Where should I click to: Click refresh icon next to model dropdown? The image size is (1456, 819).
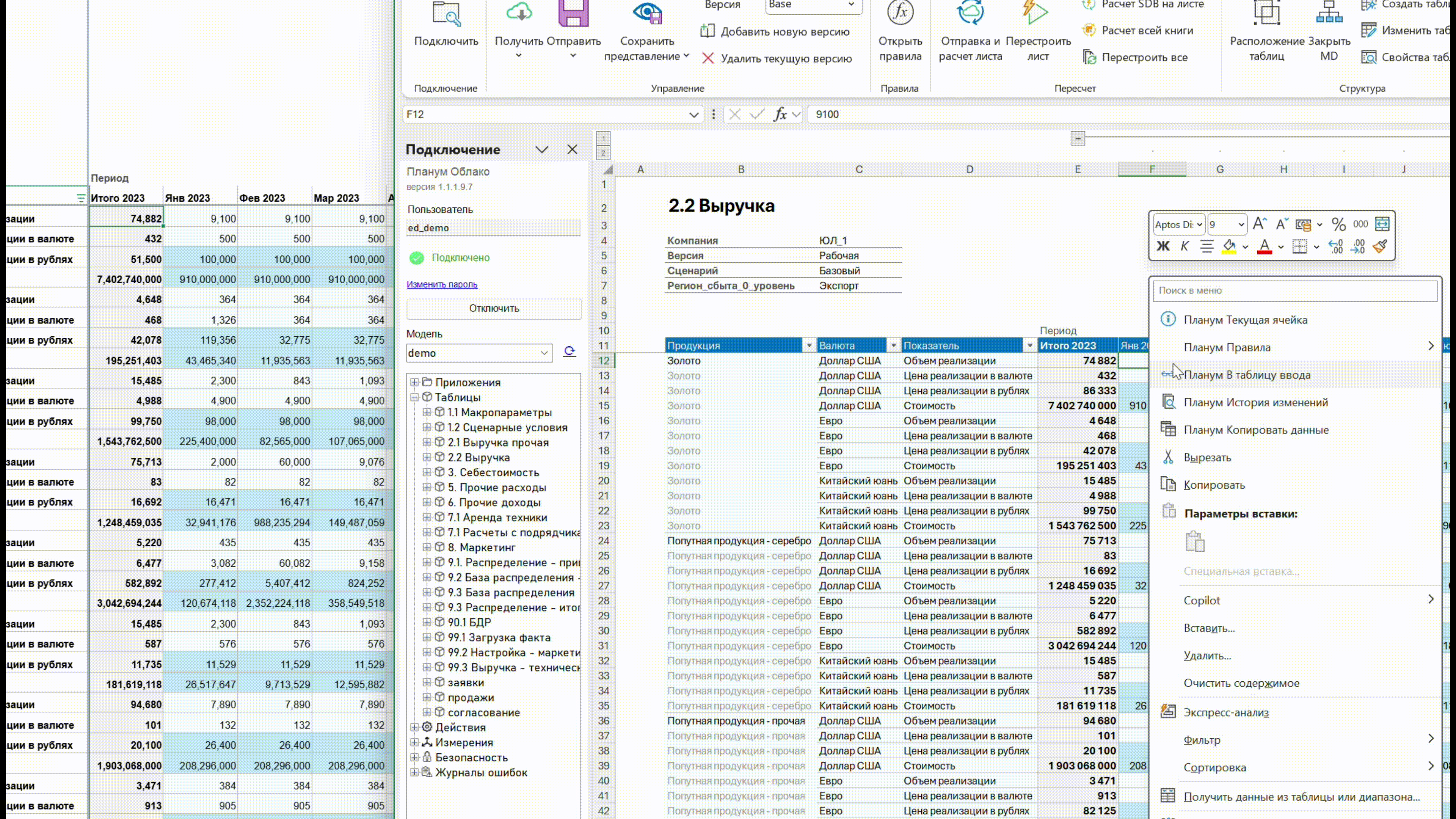[569, 352]
